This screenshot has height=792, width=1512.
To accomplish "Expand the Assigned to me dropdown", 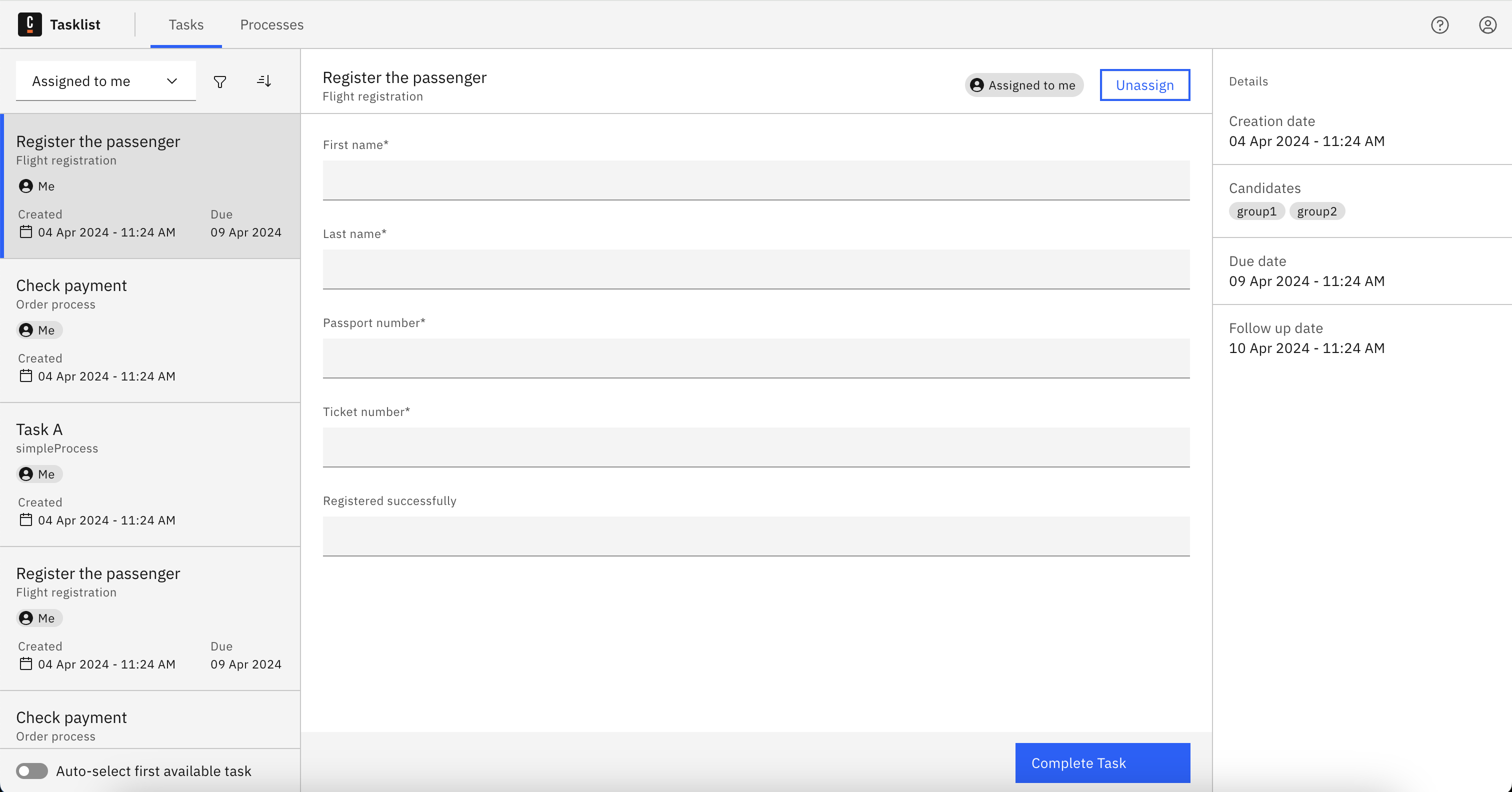I will coord(105,81).
